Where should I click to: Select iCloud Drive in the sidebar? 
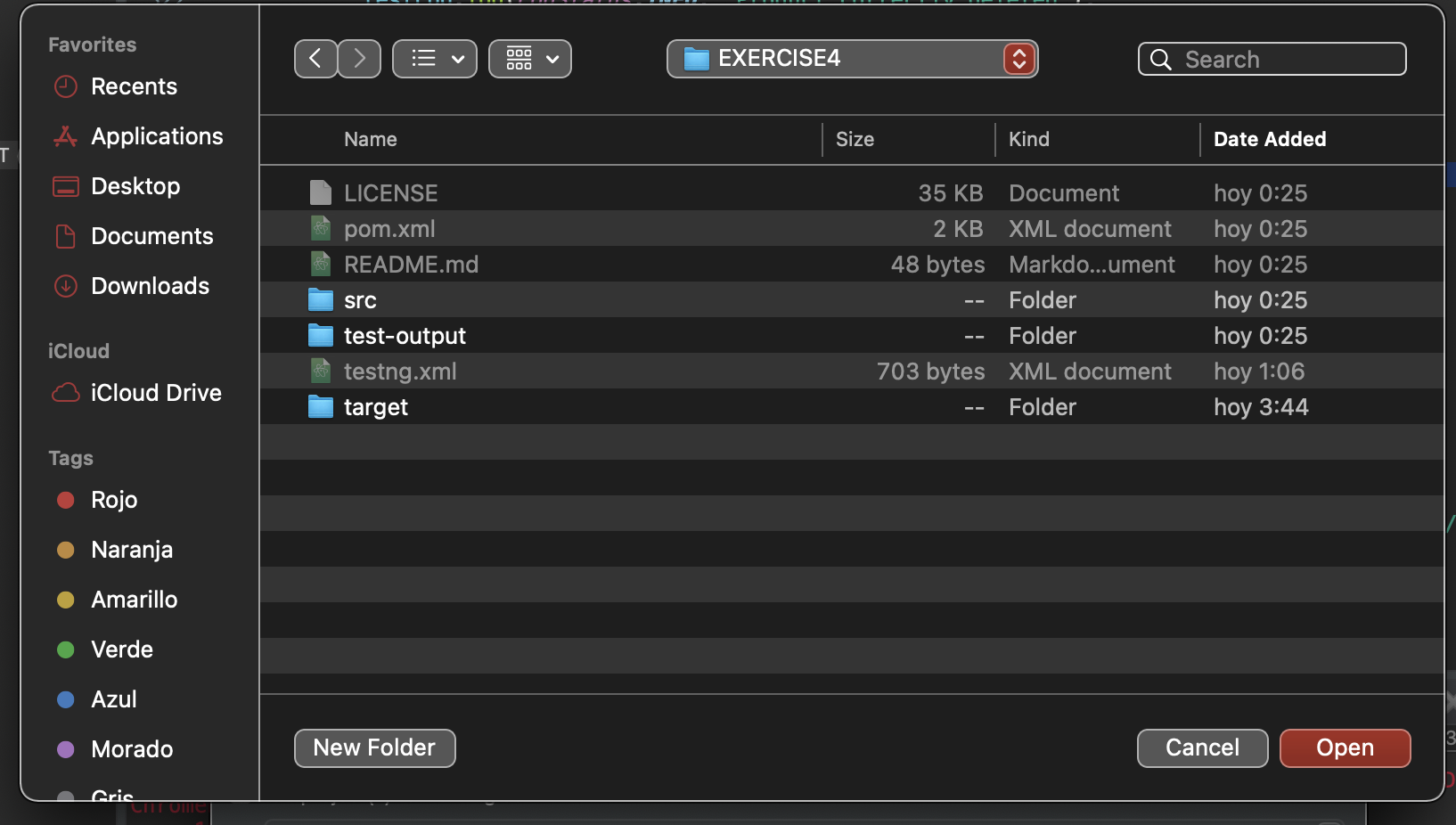coord(156,393)
